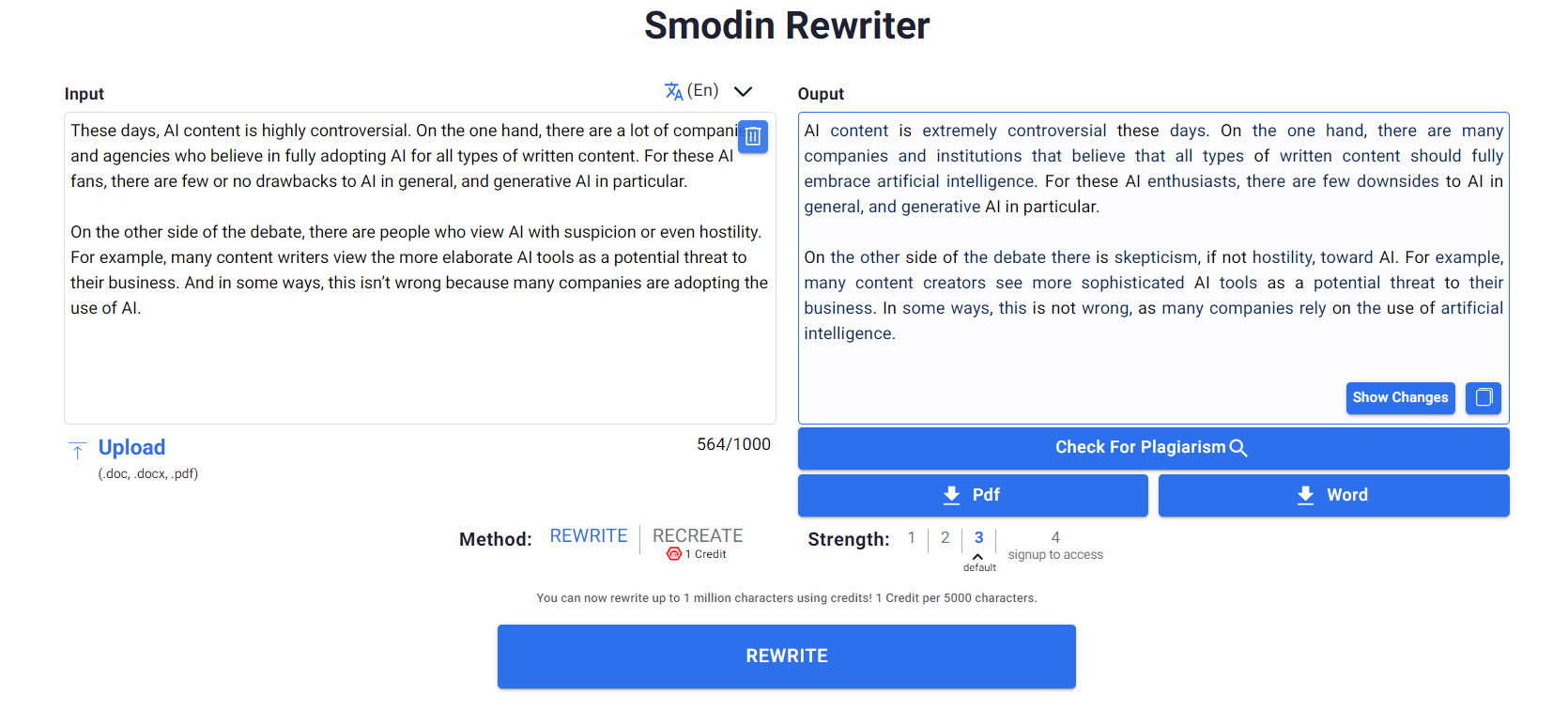The width and height of the screenshot is (1568, 711).
Task: Open the (En) language selector
Action: (702, 90)
